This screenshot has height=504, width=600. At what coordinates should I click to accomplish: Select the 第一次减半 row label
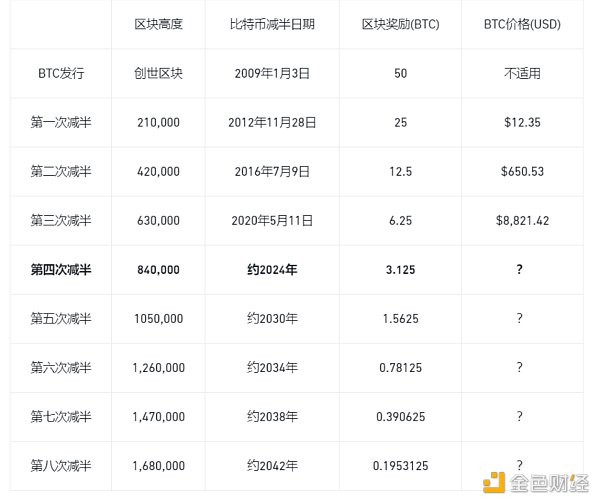[x=60, y=122]
